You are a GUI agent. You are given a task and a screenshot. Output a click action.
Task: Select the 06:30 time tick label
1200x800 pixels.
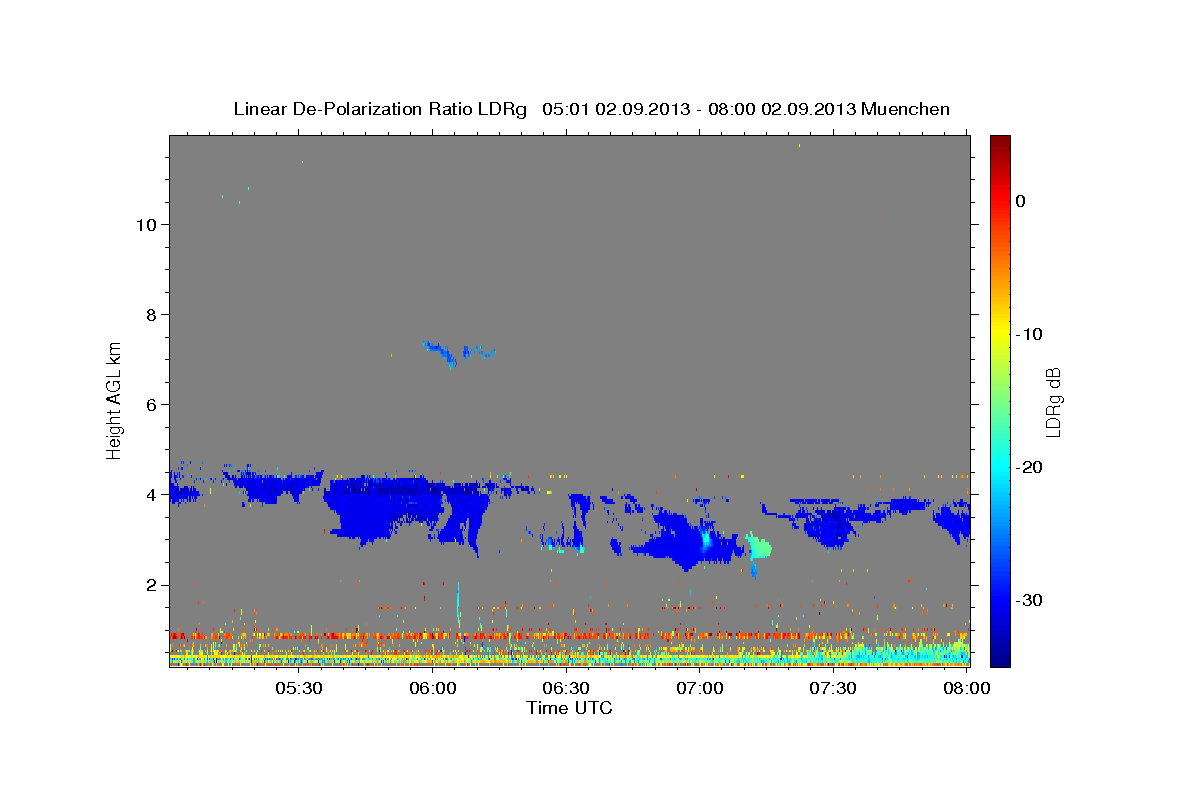coord(566,689)
